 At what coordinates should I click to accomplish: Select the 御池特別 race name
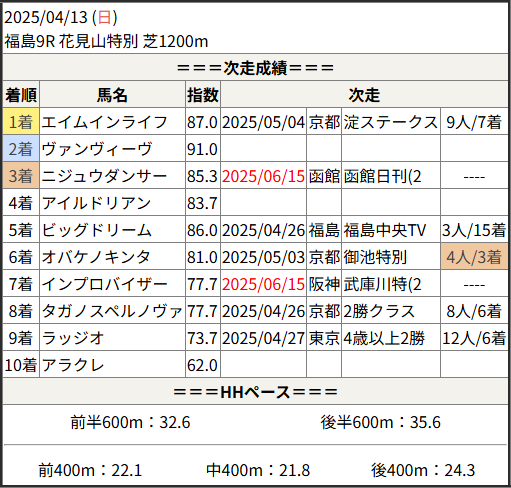pos(375,257)
